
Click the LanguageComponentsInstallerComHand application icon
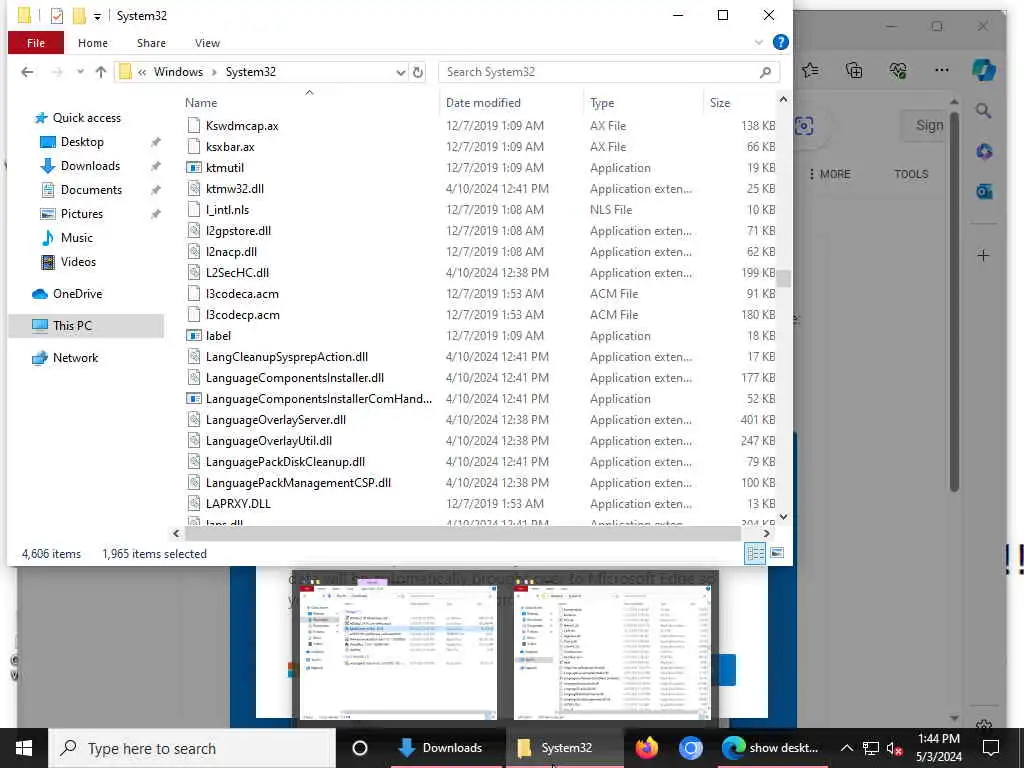point(193,398)
